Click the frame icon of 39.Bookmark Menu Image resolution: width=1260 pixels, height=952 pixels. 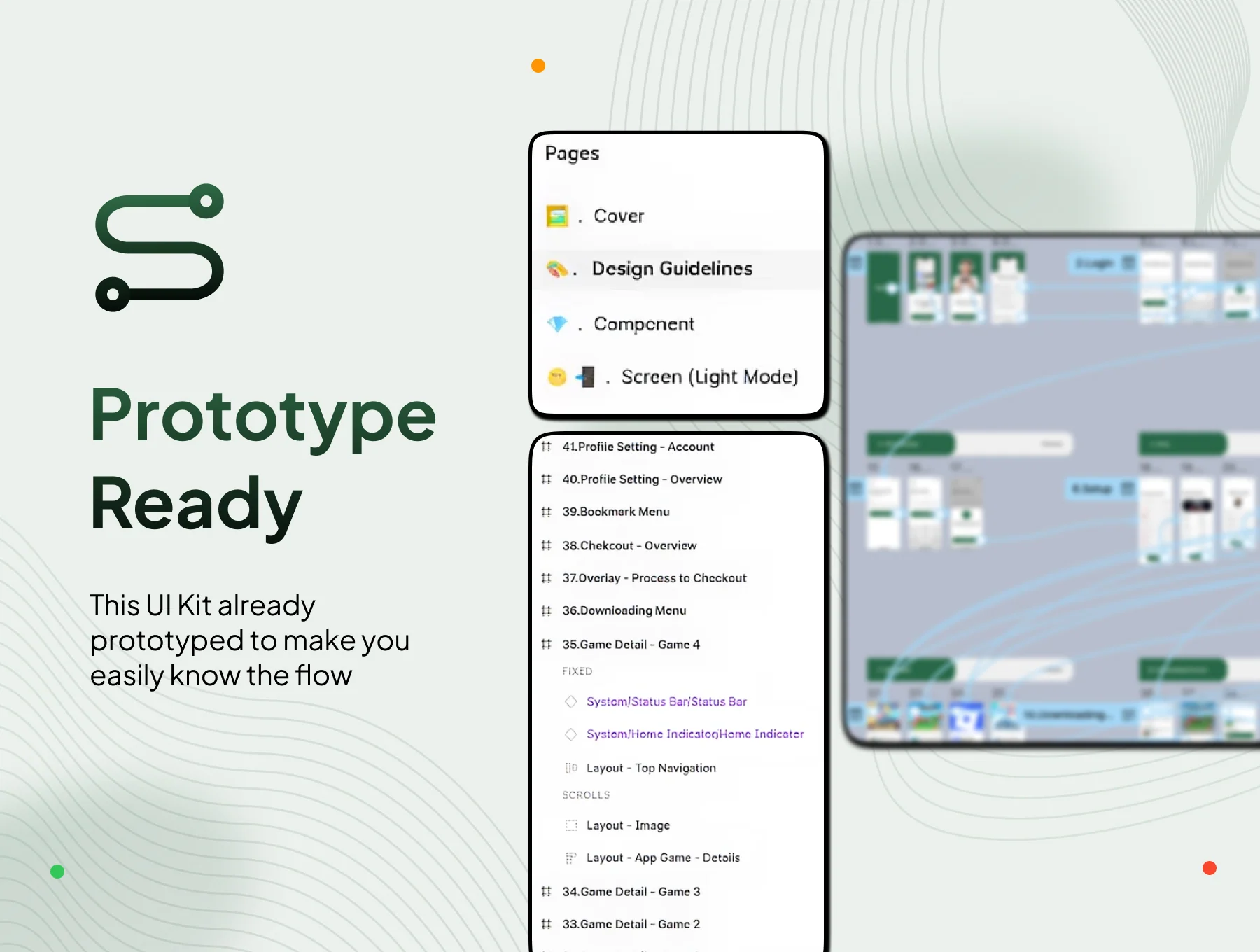click(547, 512)
